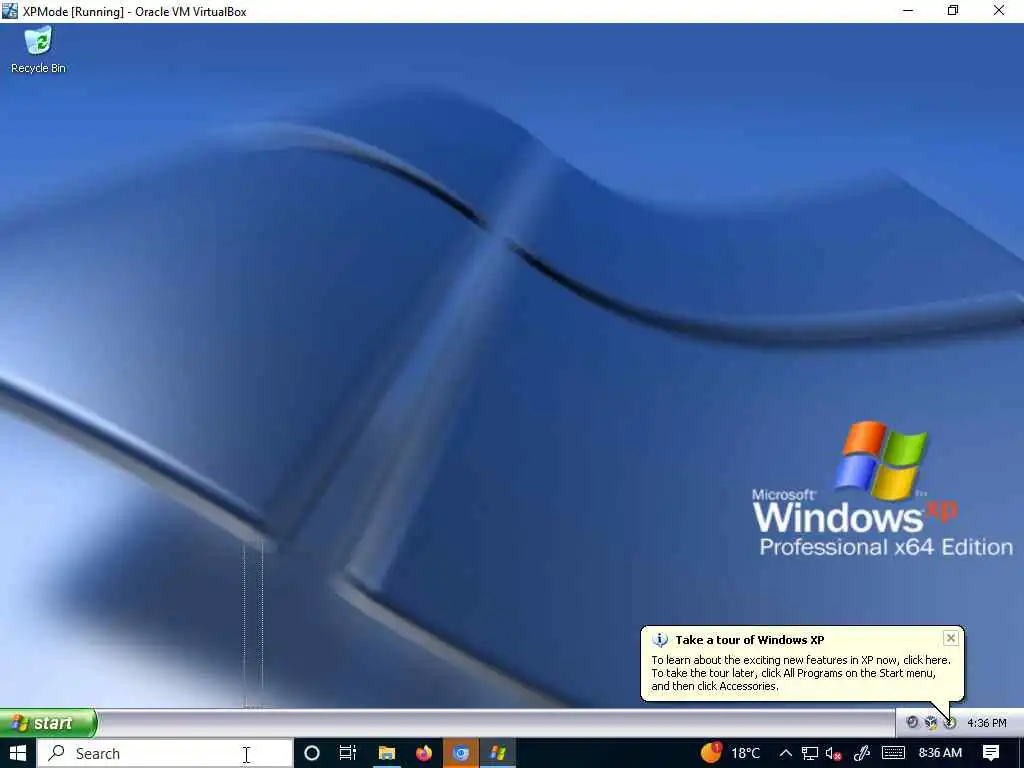
Task: Open the Action Center notifications icon
Action: coord(991,753)
